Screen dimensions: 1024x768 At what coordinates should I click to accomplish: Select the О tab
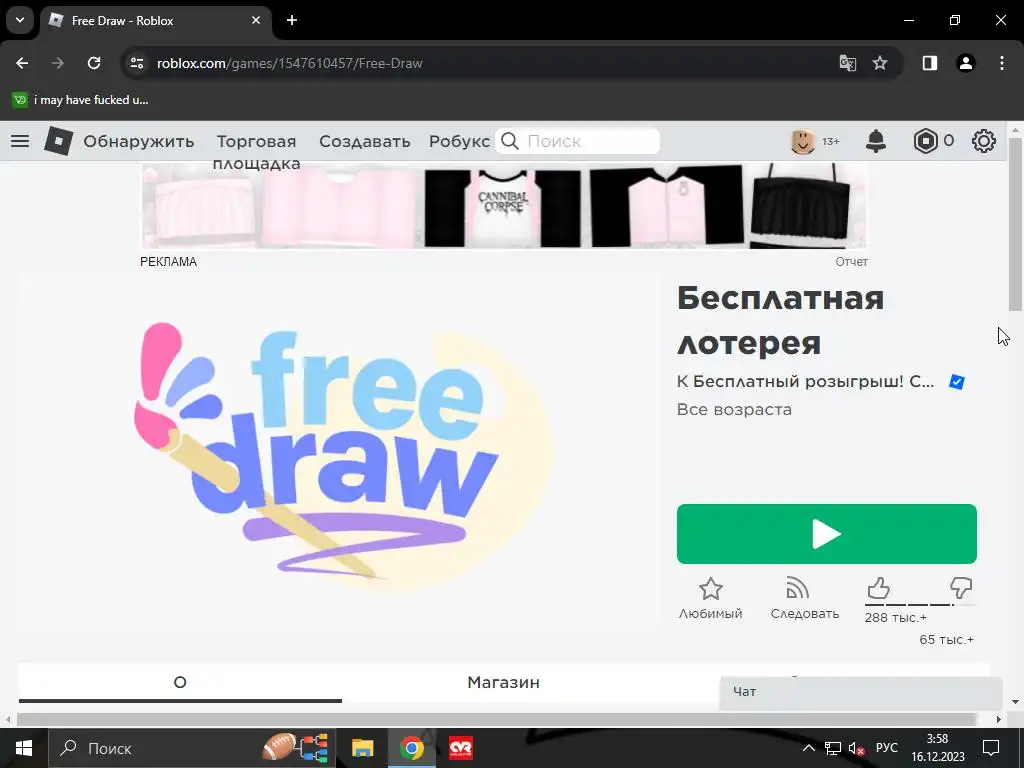coord(180,682)
